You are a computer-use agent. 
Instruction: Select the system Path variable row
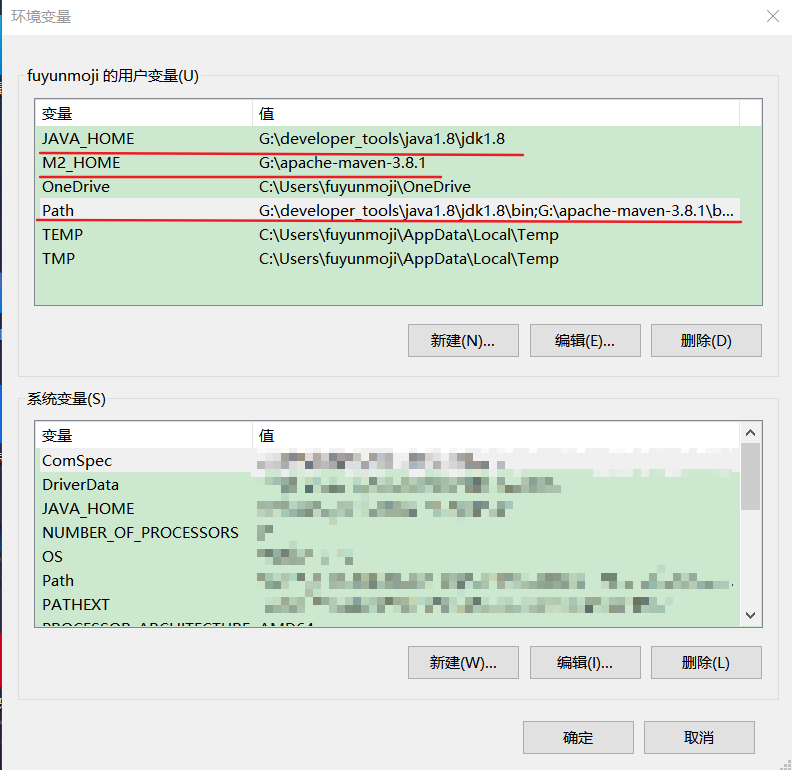click(x=388, y=580)
